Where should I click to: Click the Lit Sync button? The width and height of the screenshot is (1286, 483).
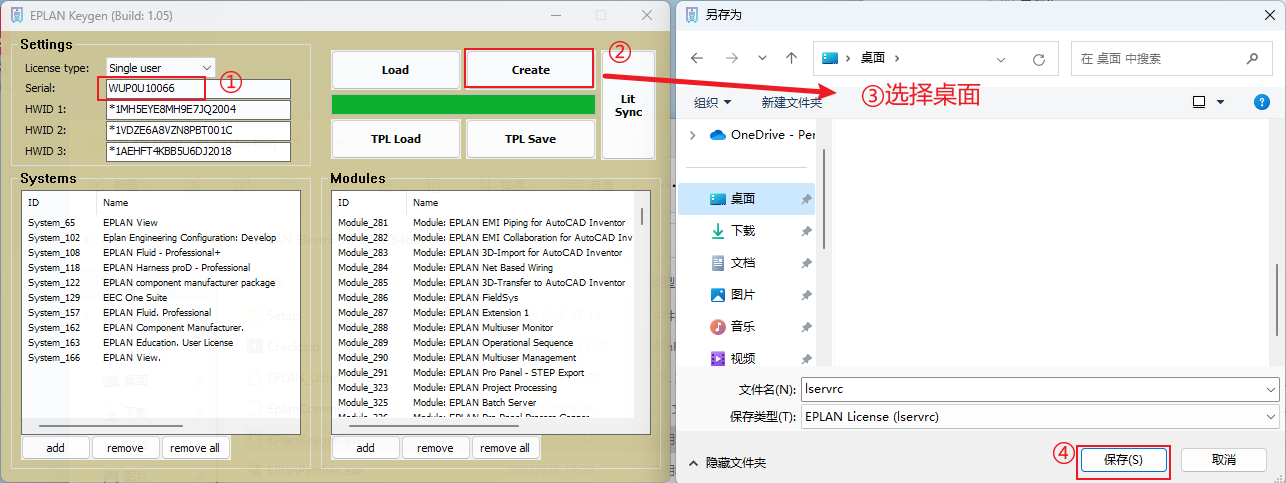(x=628, y=105)
